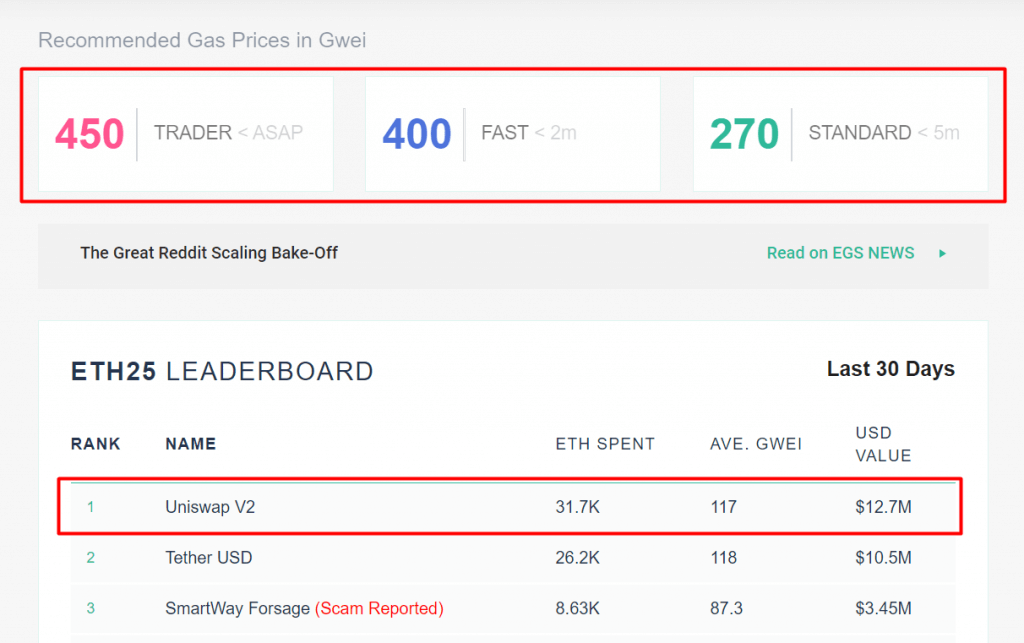Expand the Tether USD row details
Screen dimensions: 1024x643
point(208,558)
